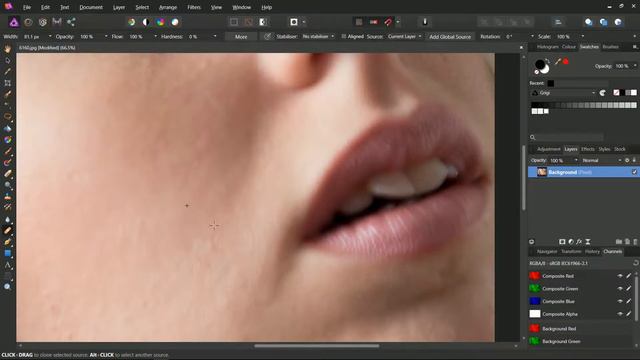
Task: Switch to the Effects tab
Action: 588,149
